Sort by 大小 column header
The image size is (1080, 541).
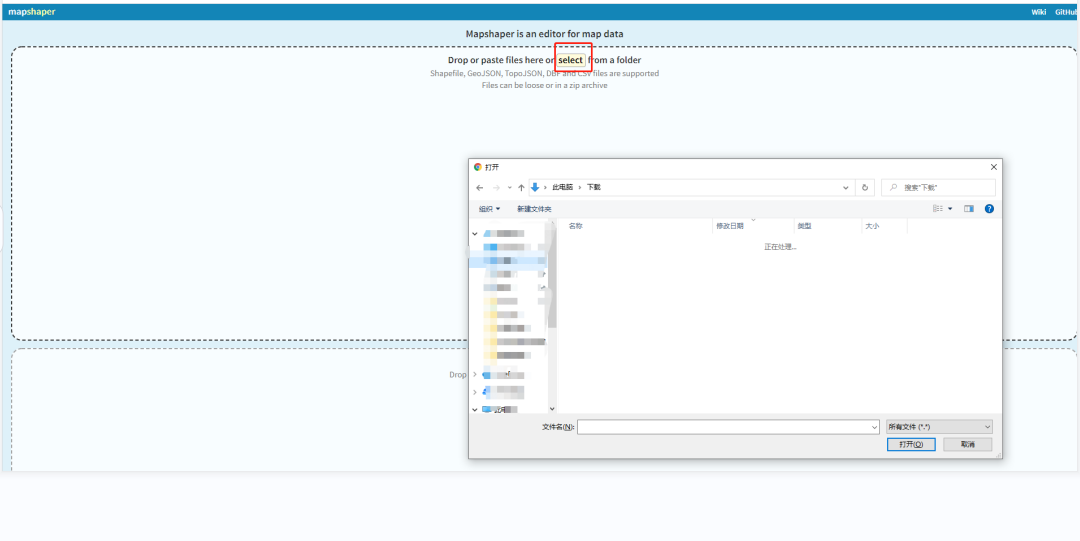pos(872,226)
